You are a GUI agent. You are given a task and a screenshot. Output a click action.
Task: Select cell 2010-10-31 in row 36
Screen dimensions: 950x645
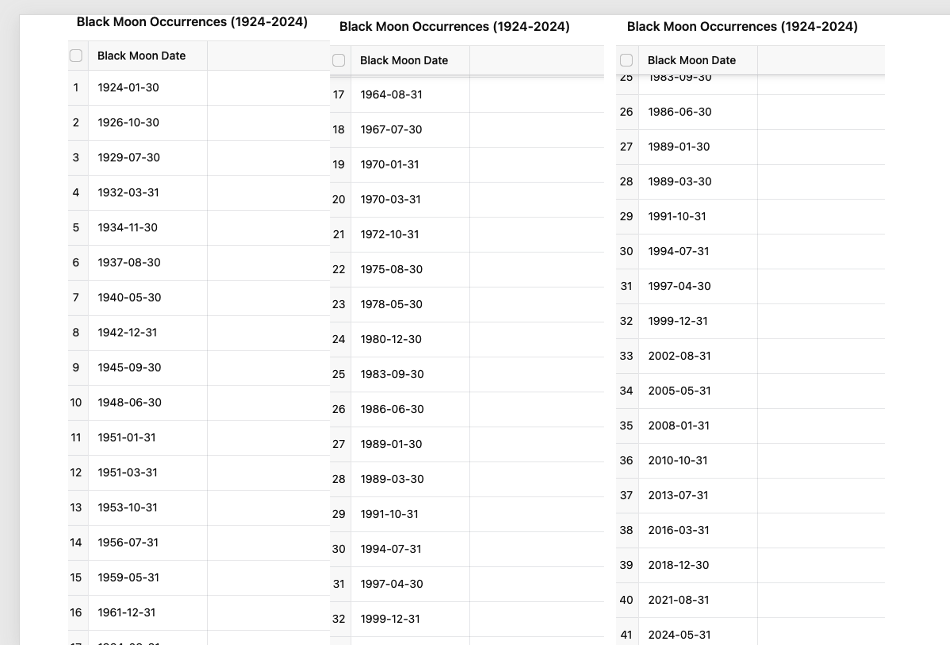click(698, 460)
